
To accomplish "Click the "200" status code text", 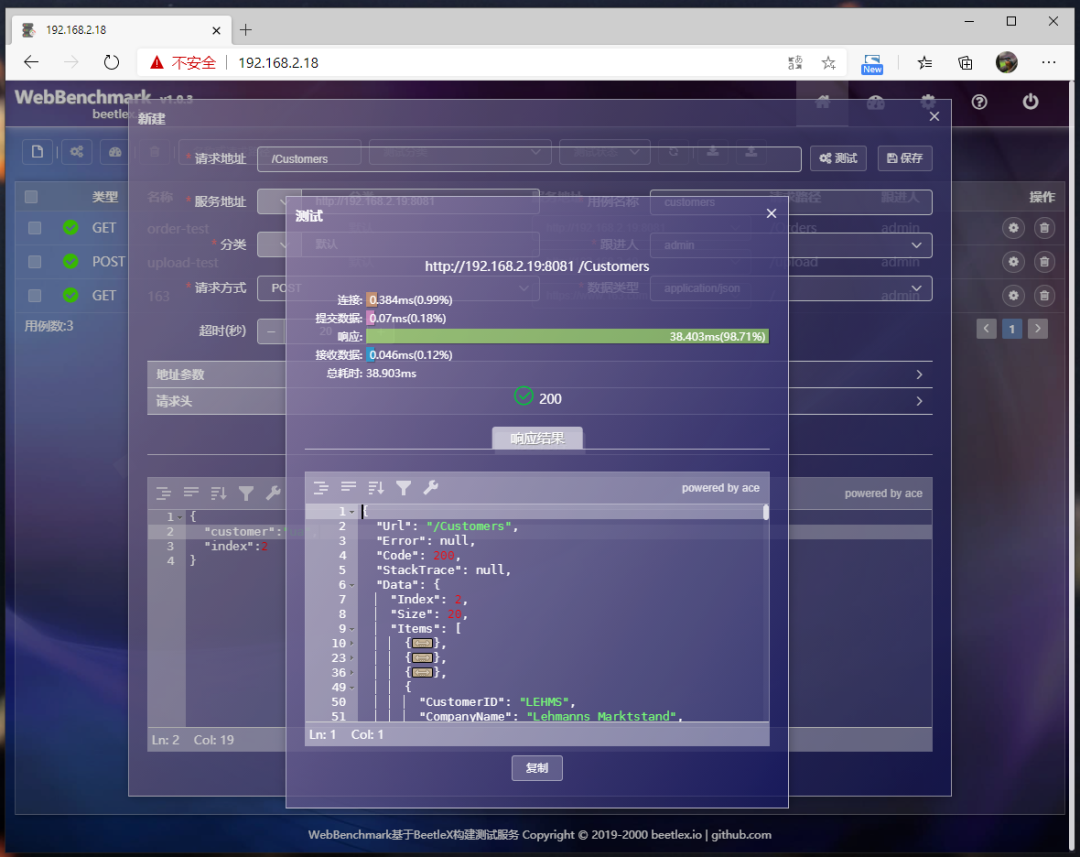I will [x=550, y=399].
